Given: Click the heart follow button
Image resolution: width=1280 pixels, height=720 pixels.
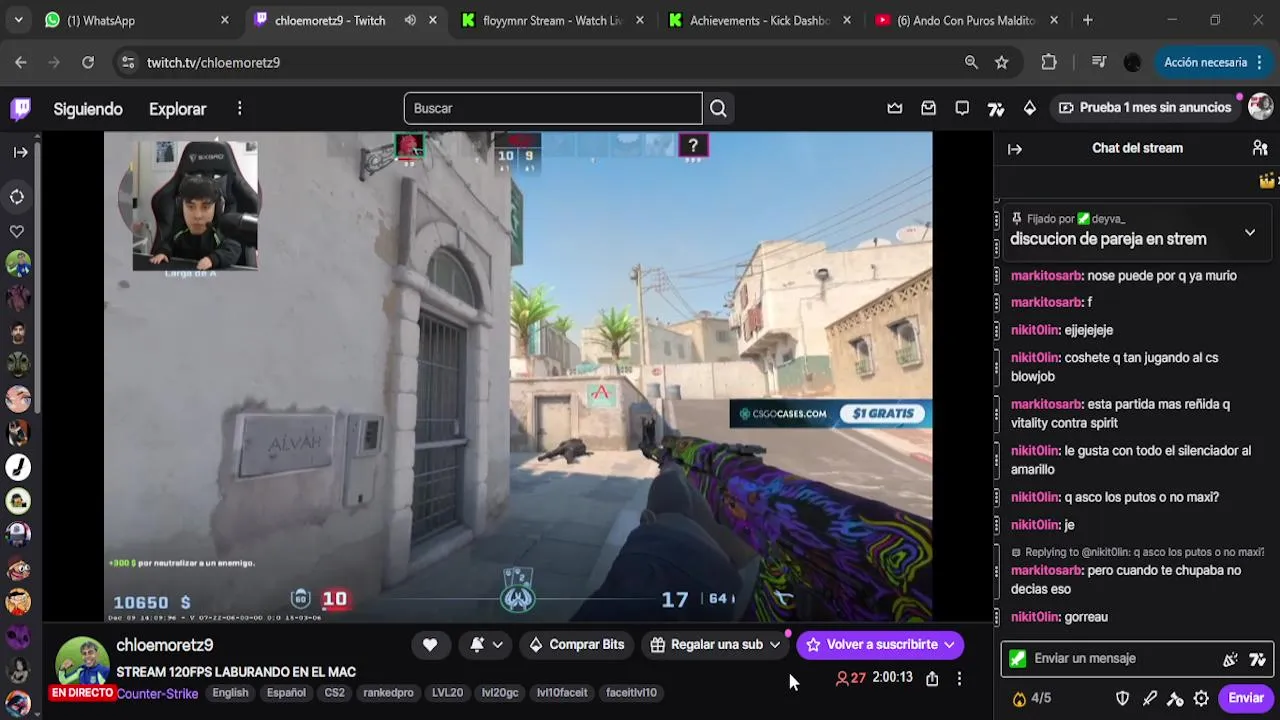Looking at the screenshot, I should point(430,645).
